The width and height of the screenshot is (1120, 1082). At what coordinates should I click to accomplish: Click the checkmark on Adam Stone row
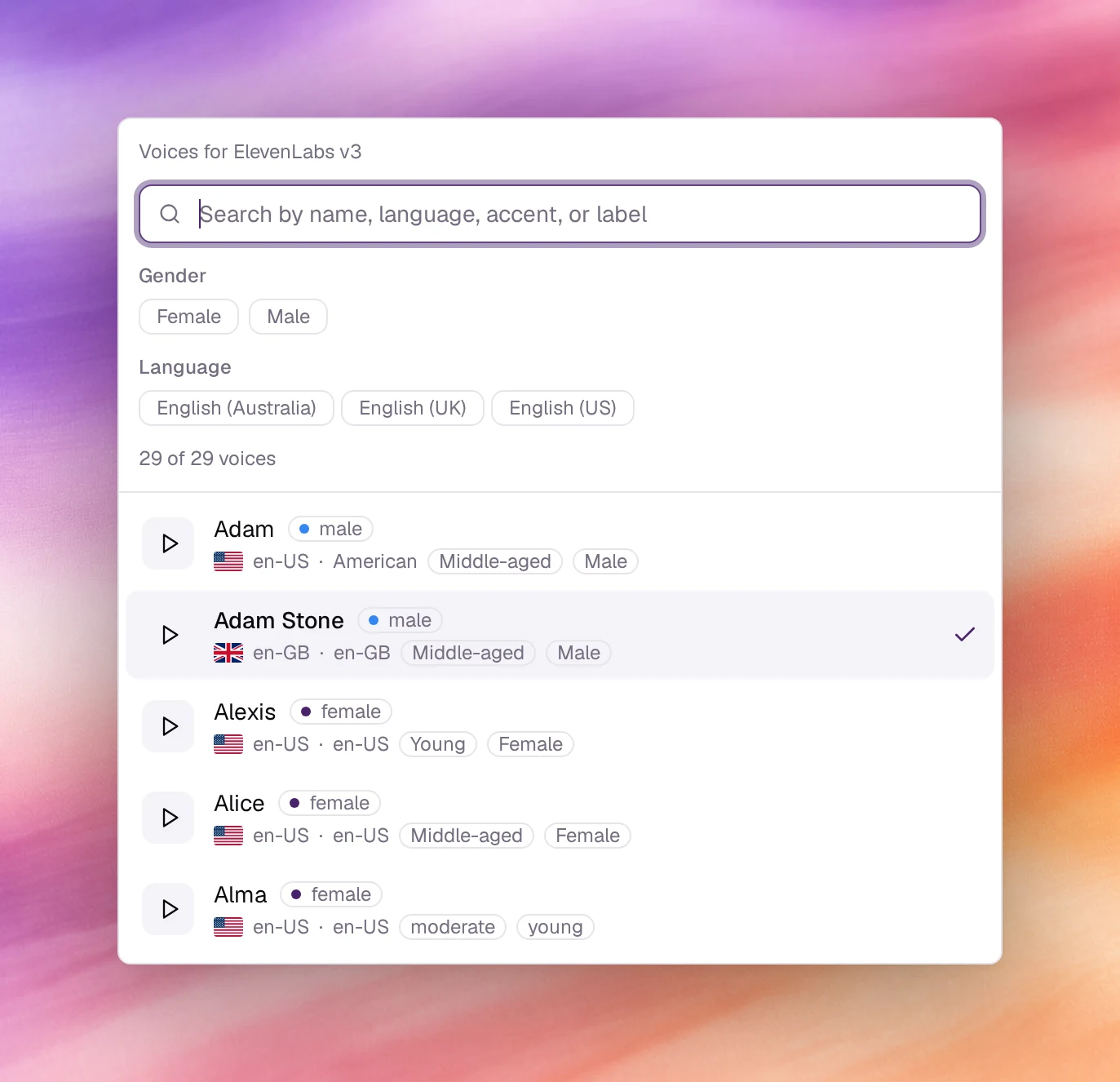coord(965,634)
